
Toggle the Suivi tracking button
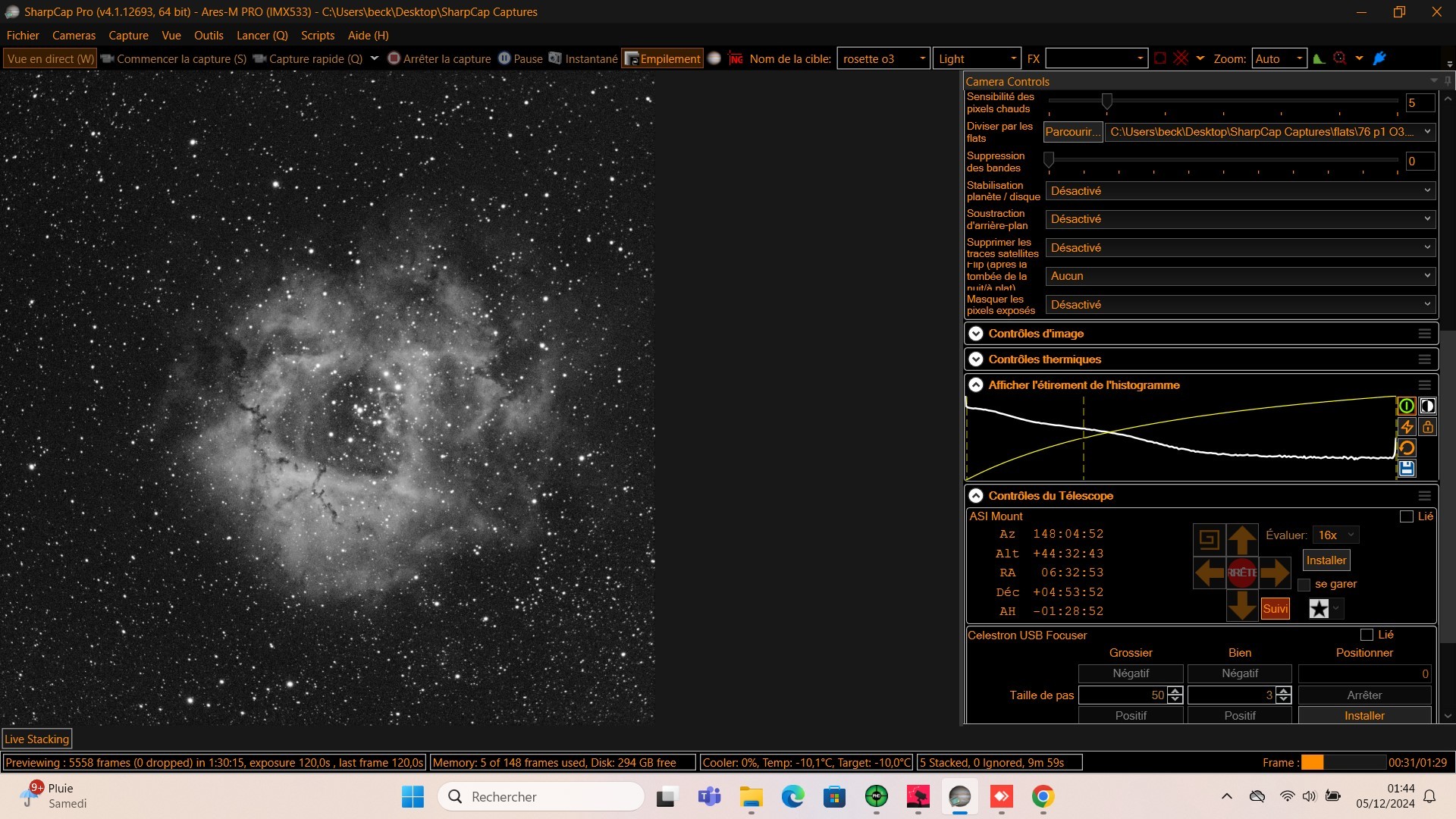click(x=1275, y=608)
